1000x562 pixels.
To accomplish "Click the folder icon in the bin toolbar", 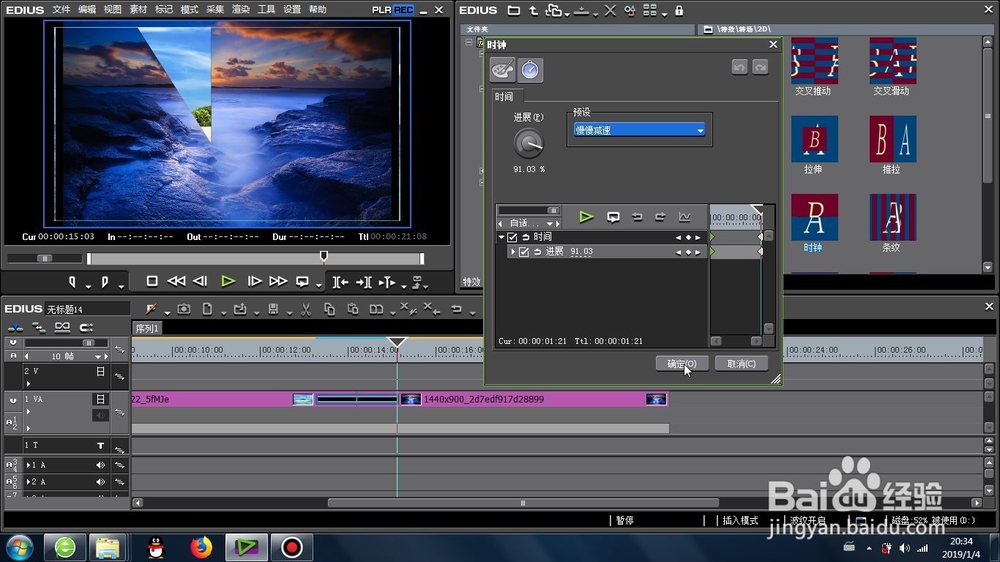I will point(513,10).
